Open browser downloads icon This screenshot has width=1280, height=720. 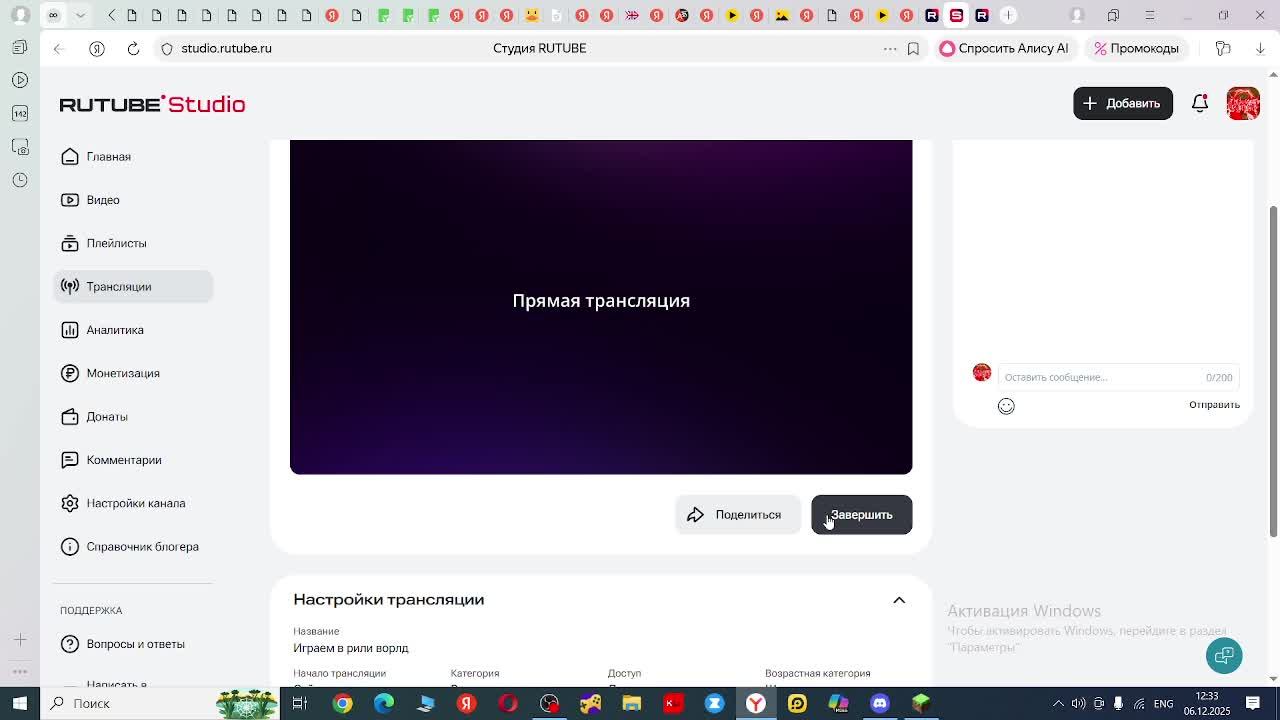coord(1260,48)
